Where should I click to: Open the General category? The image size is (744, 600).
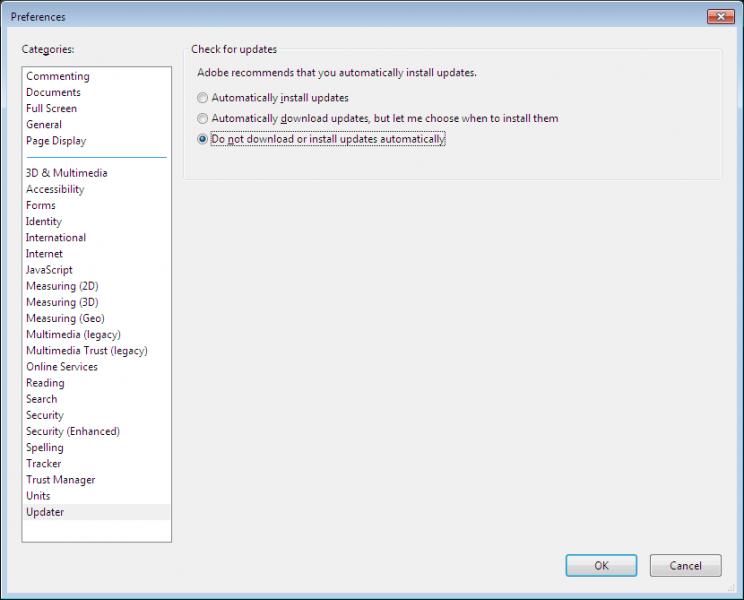pos(44,125)
